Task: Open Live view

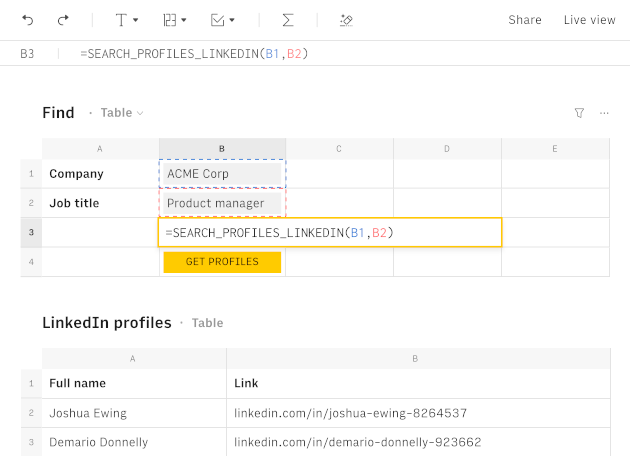Action: point(589,20)
